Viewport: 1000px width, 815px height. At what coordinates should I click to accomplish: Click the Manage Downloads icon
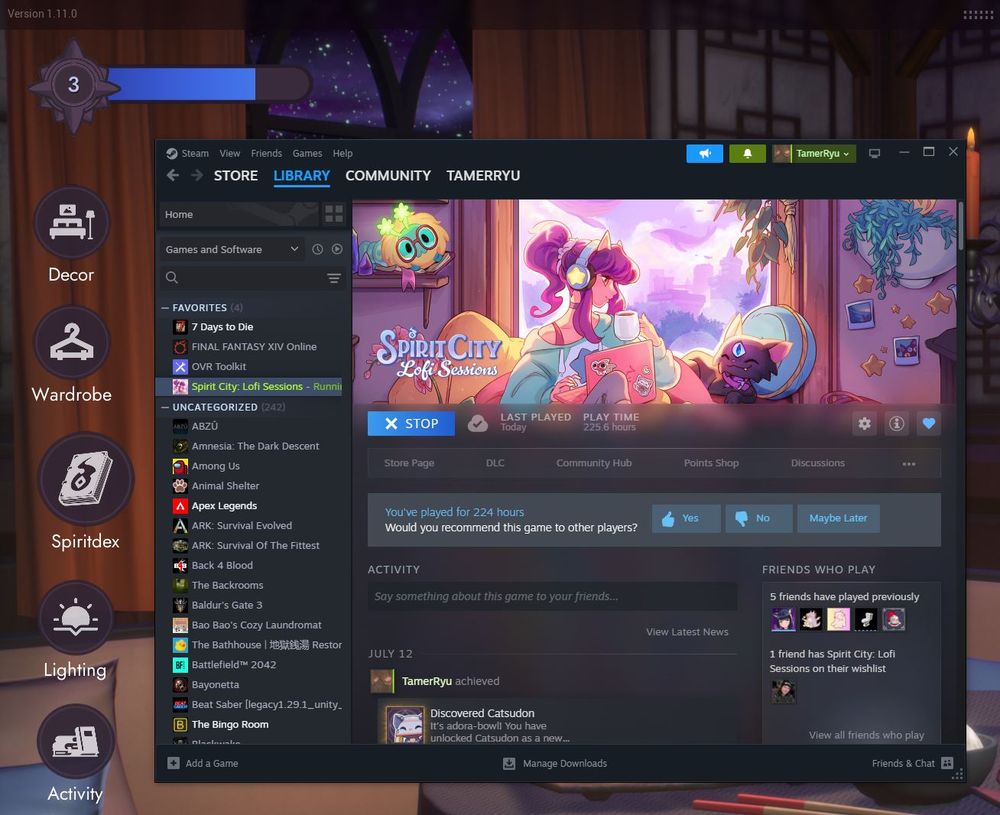(x=509, y=763)
